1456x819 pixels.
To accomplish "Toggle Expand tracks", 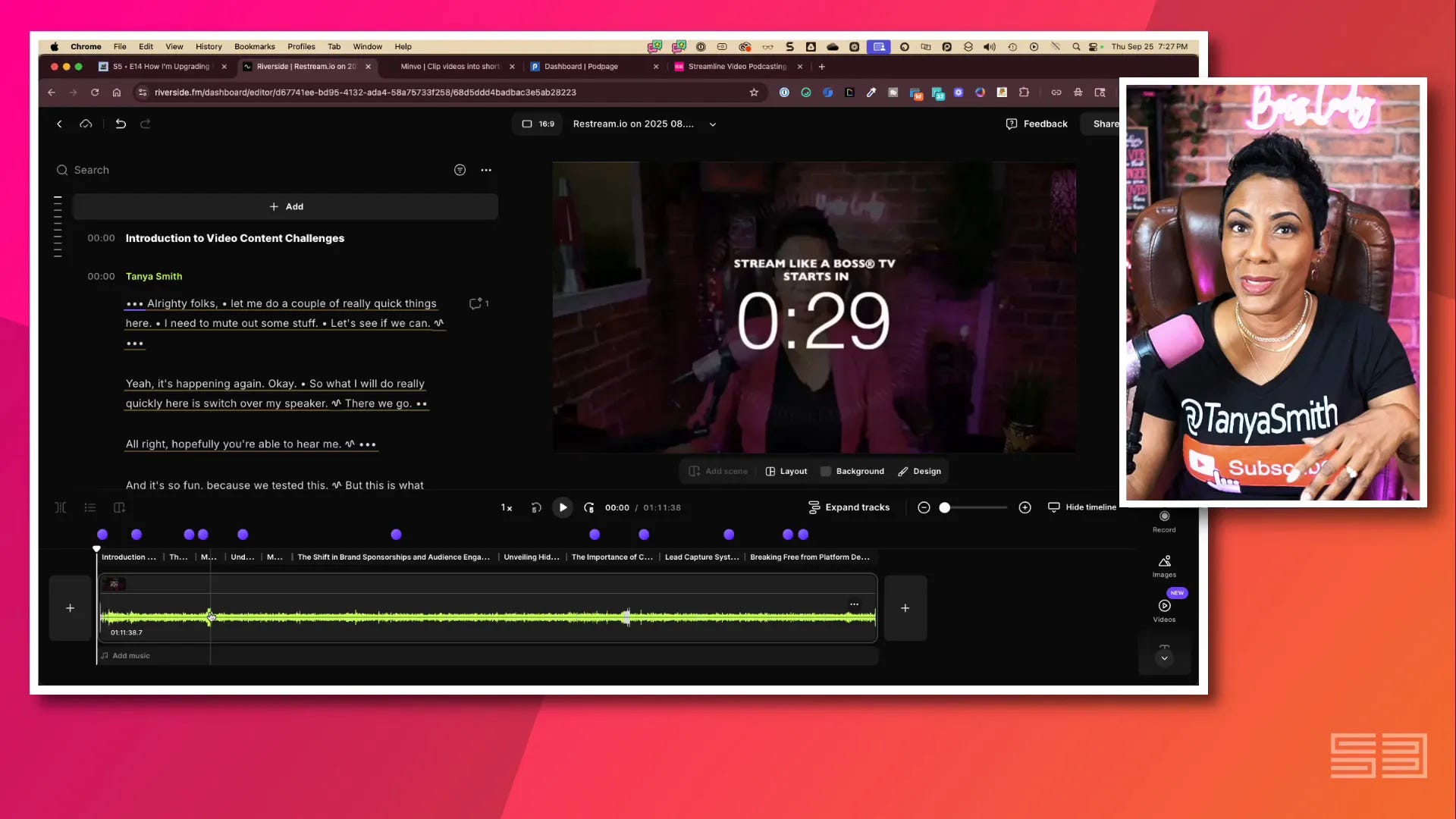I will tap(849, 507).
